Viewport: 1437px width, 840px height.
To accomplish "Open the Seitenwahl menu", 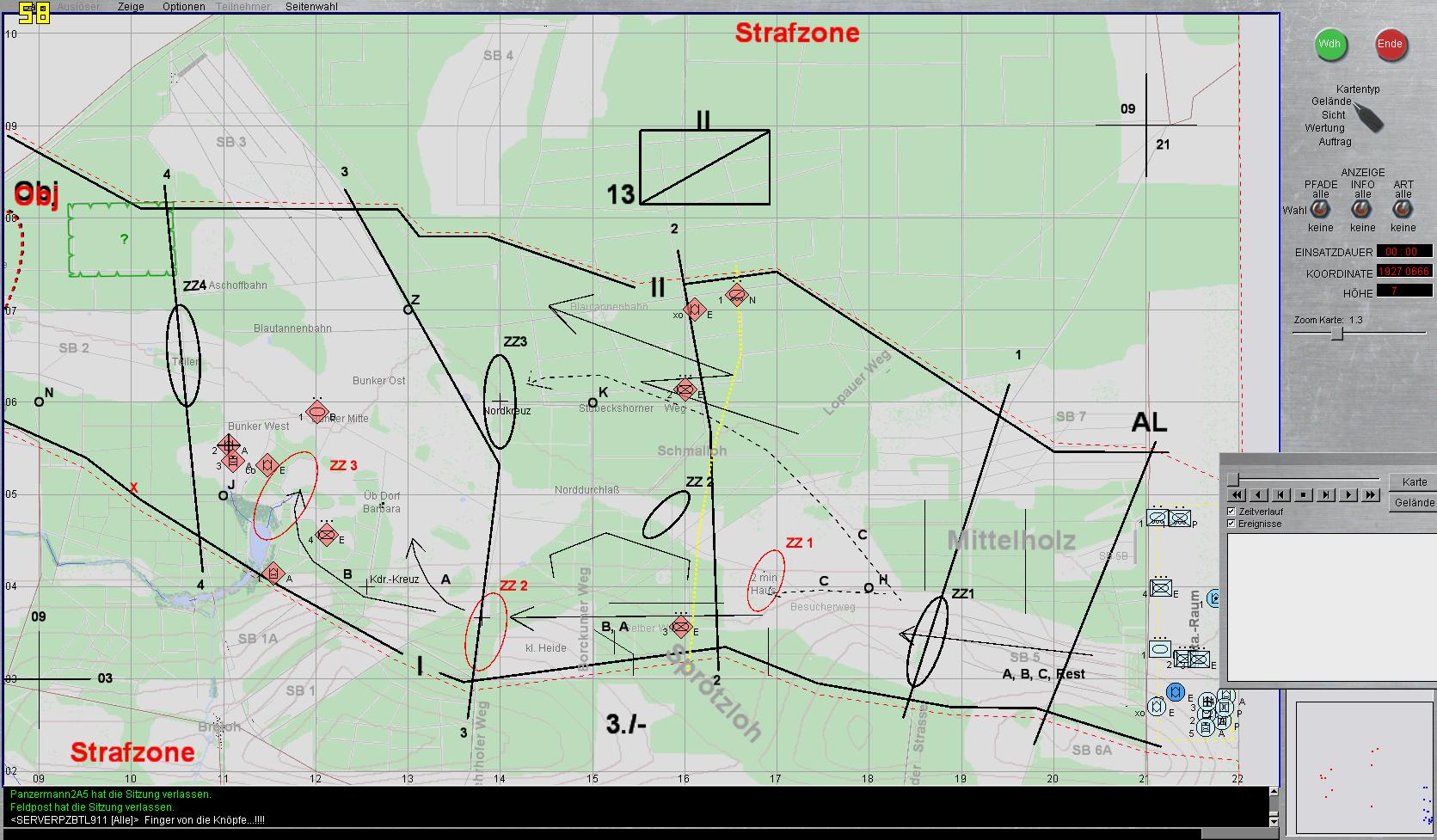I will click(311, 7).
